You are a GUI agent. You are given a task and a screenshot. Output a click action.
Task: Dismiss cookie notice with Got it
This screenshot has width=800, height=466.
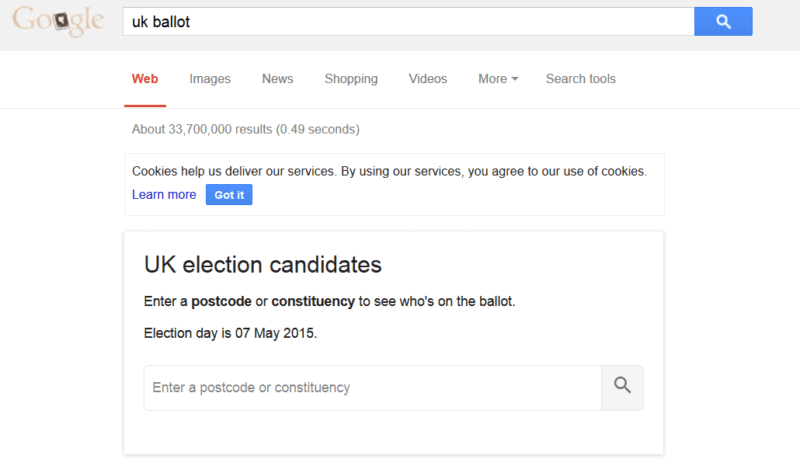[x=229, y=195]
